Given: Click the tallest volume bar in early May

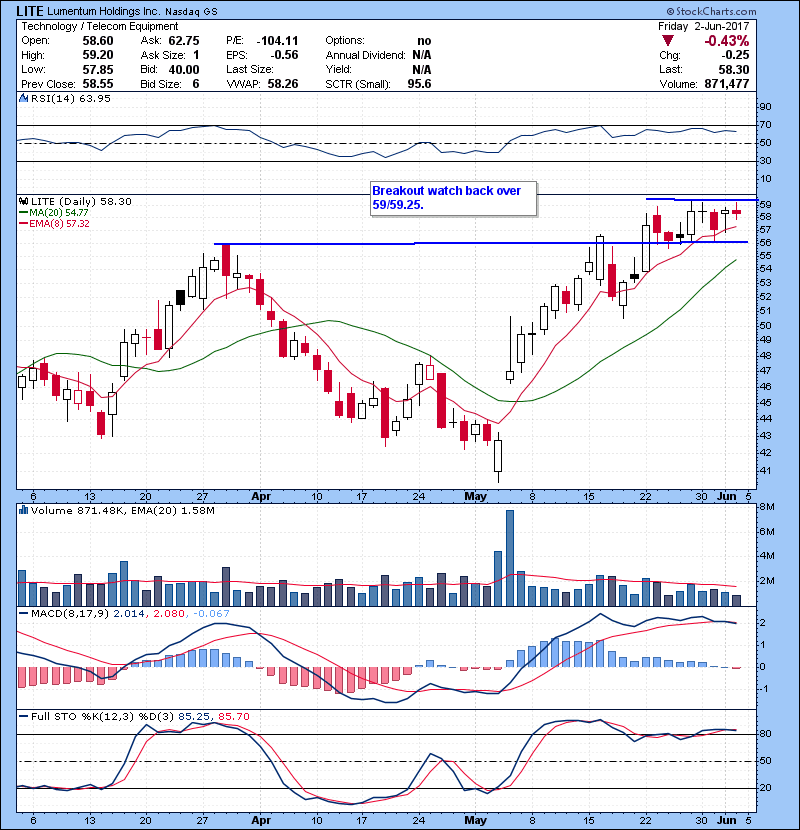Looking at the screenshot, I should 510,558.
